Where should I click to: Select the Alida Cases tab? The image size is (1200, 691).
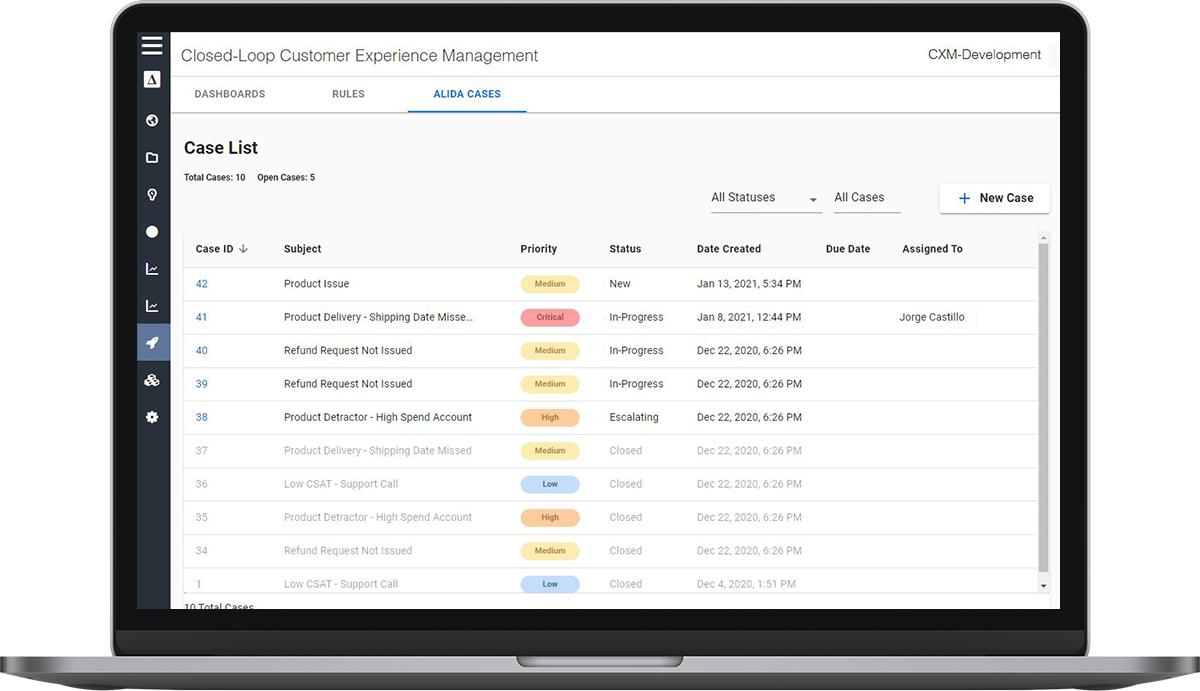tap(467, 94)
